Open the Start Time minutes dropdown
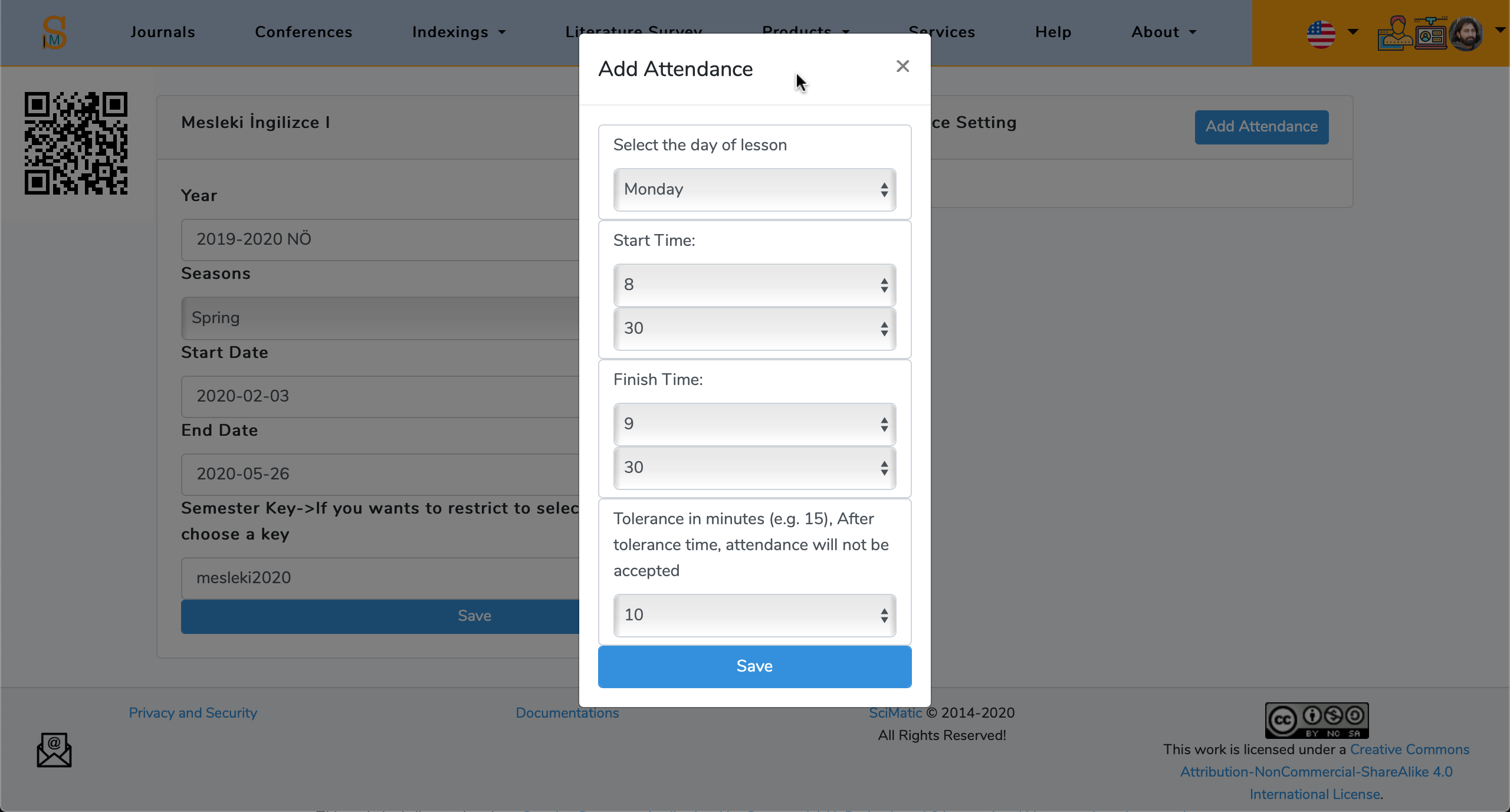Viewport: 1510px width, 812px height. coord(754,328)
